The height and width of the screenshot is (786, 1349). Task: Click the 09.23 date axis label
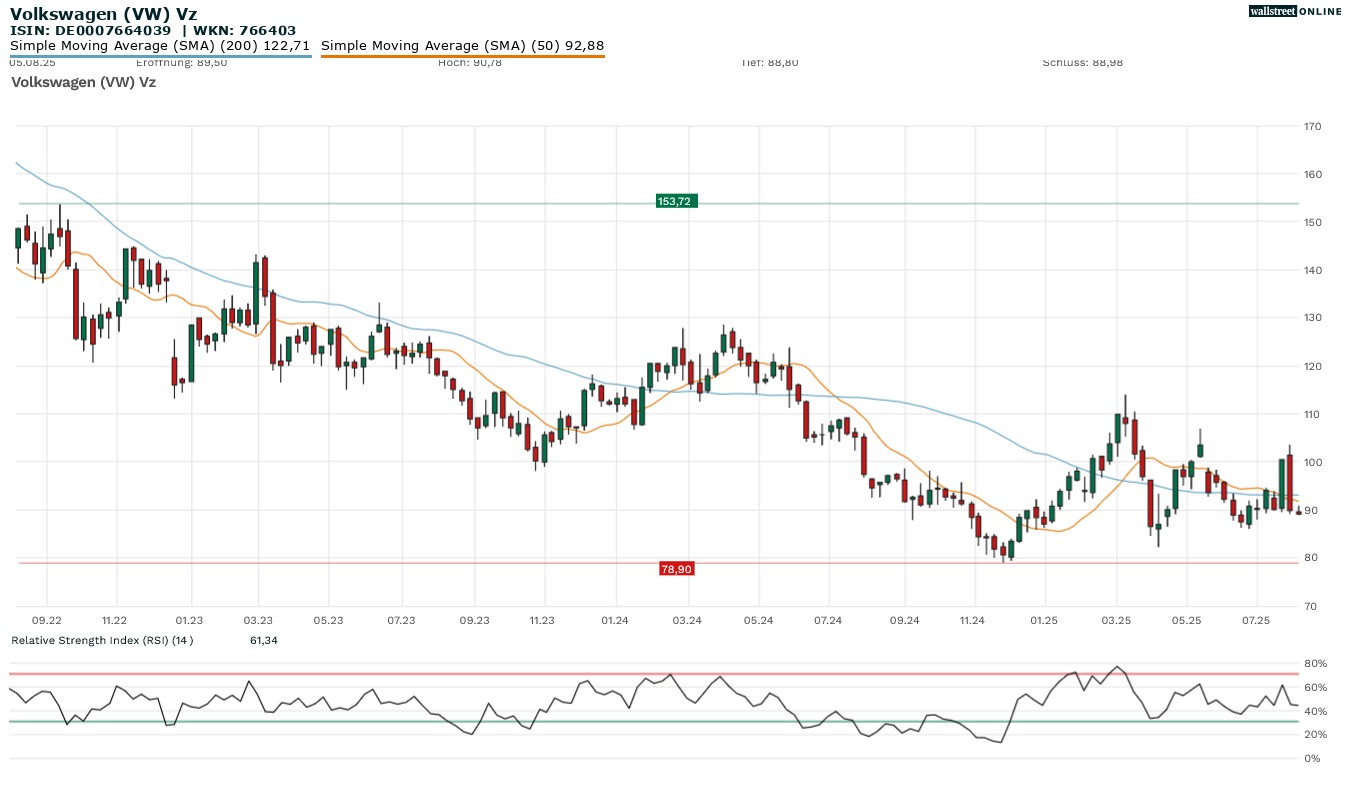[x=474, y=621]
